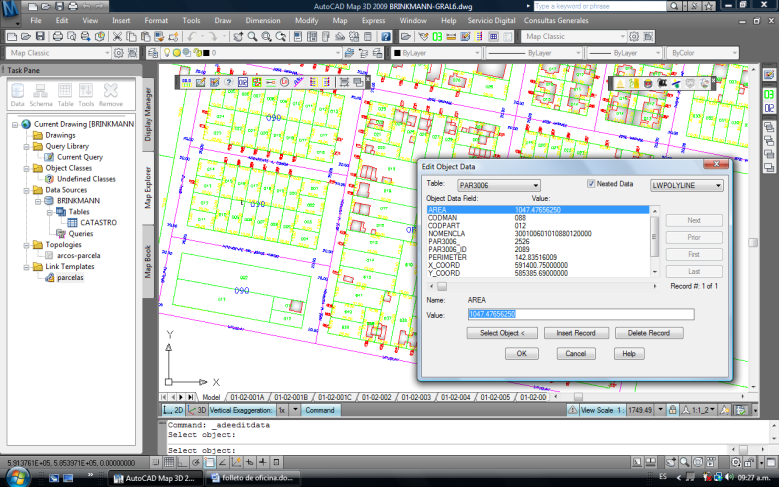779x487 pixels.
Task: Toggle grid display in status bar
Action: tap(169, 462)
